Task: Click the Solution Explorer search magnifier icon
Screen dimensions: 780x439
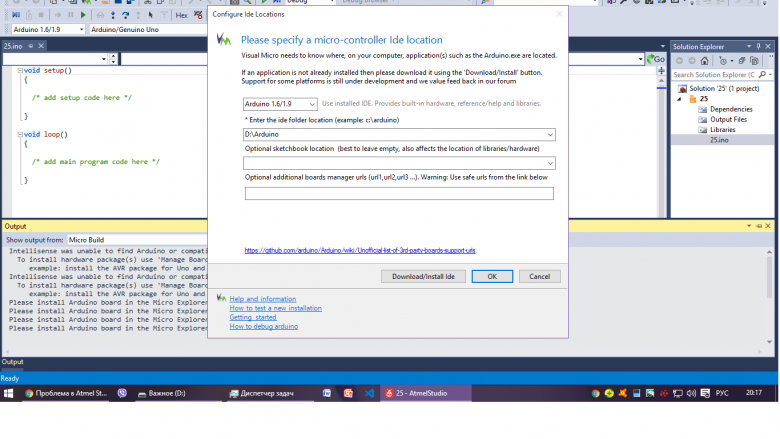Action: pyautogui.click(x=763, y=75)
